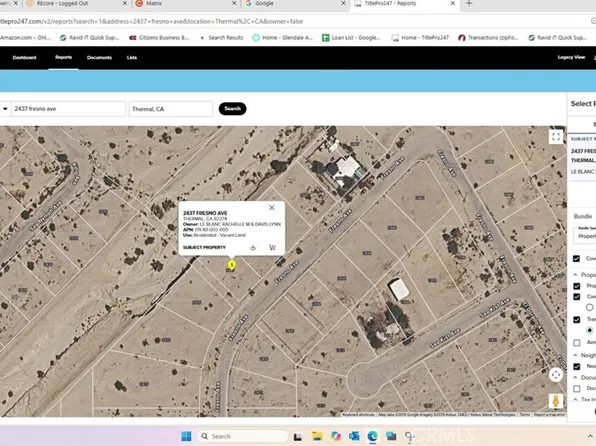
Task: Collapse the Tax Info section
Action: [575, 399]
